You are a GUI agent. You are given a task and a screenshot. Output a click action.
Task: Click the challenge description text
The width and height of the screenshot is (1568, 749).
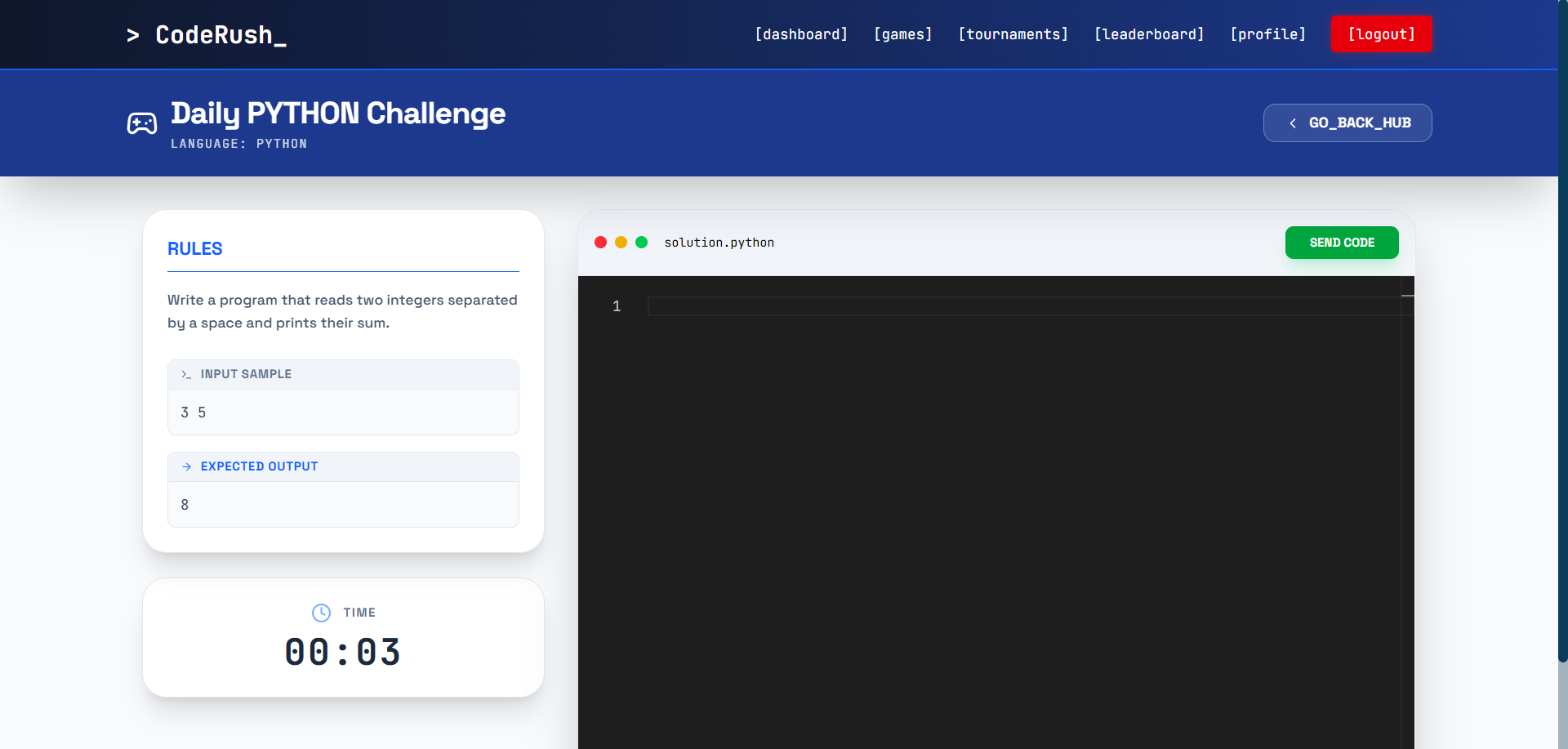343,311
